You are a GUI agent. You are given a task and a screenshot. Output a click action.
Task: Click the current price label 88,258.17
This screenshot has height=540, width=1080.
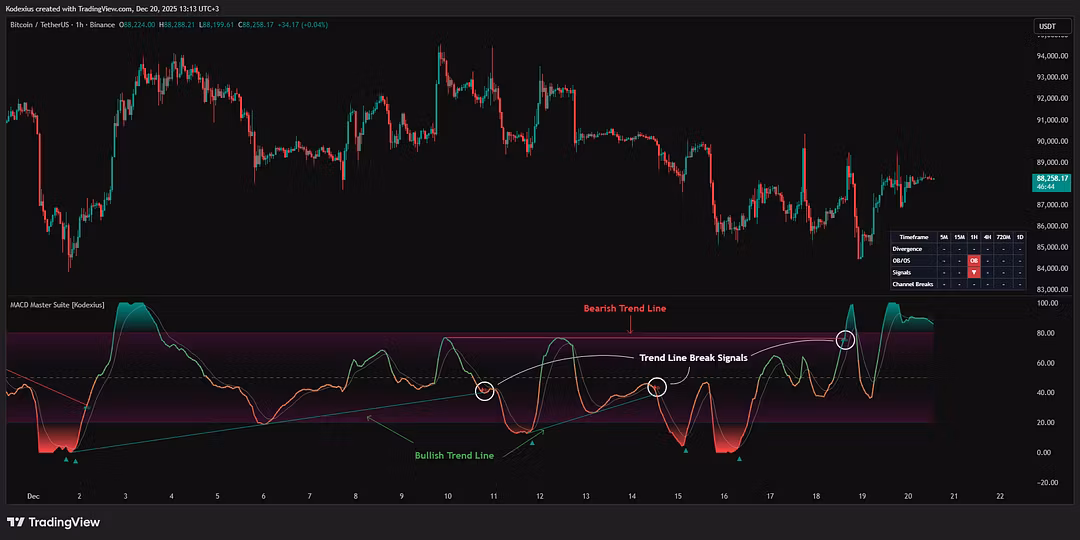1052,179
